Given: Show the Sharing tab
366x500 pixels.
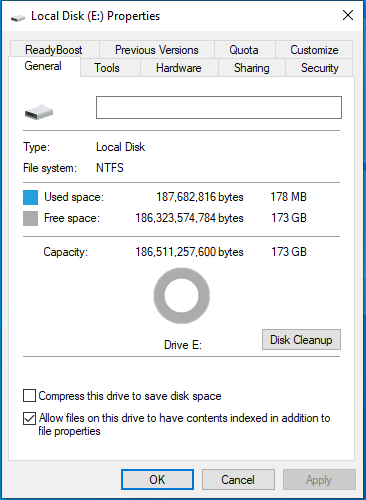Looking at the screenshot, I should (x=252, y=68).
